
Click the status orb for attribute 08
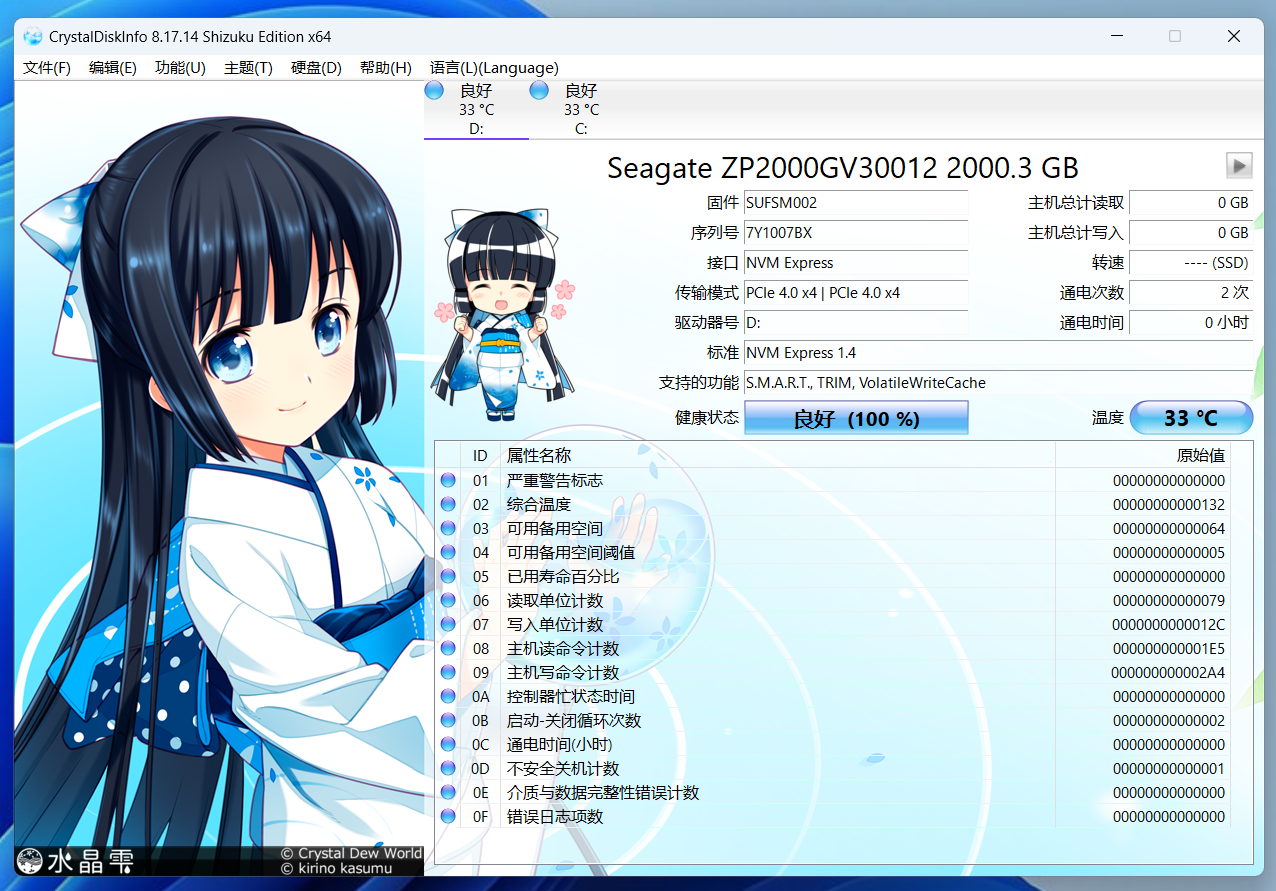pos(448,648)
